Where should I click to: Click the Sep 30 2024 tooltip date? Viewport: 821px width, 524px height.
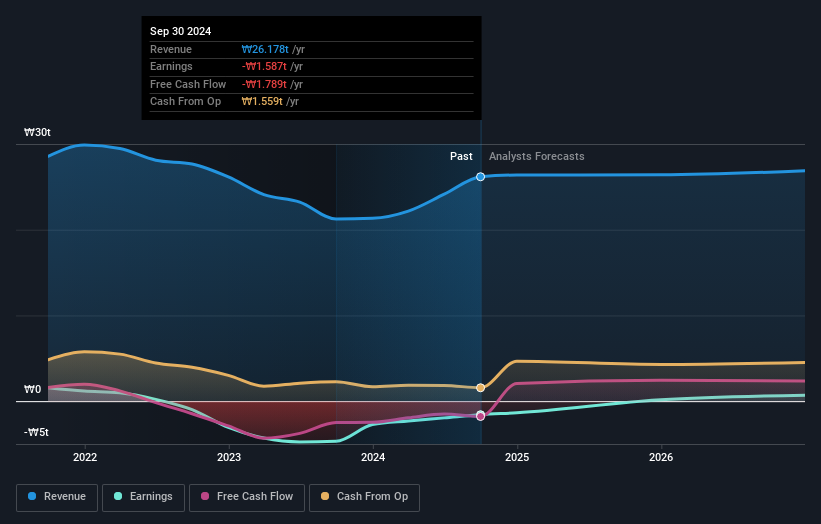pos(181,31)
